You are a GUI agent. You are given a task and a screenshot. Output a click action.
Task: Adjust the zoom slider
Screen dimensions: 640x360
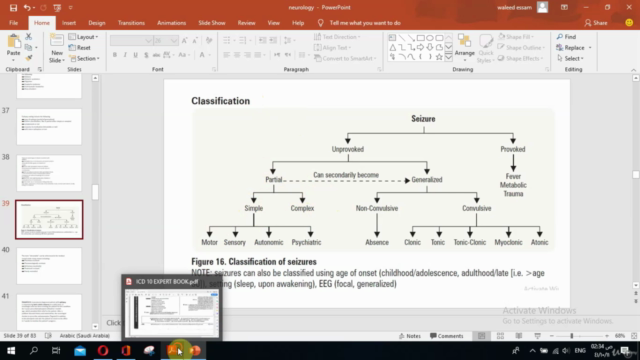pos(572,336)
